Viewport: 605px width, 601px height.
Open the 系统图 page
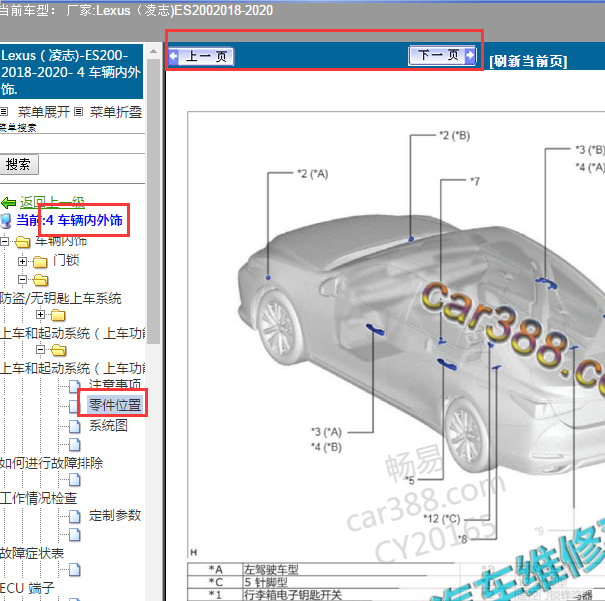(108, 425)
